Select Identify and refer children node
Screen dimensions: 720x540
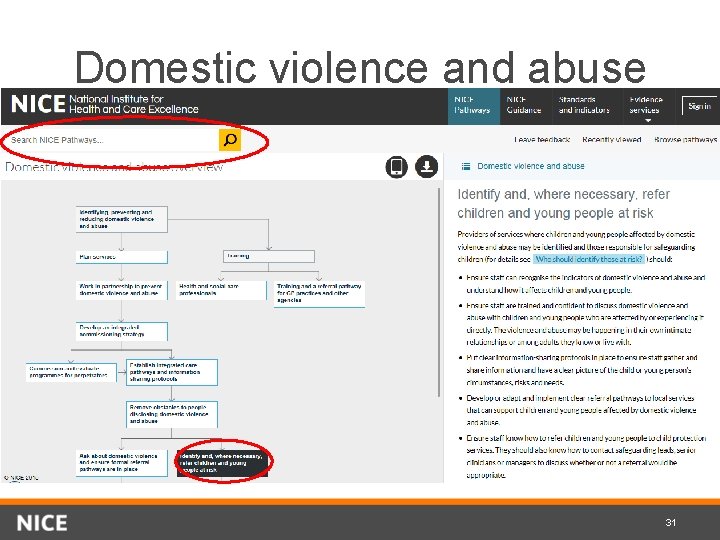pos(222,463)
